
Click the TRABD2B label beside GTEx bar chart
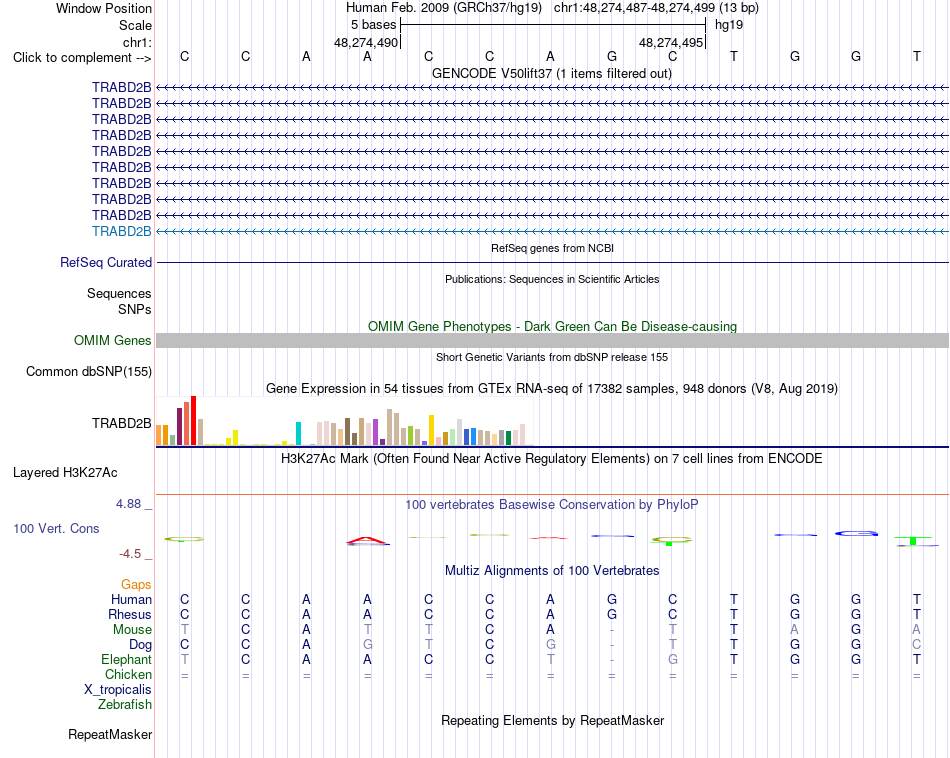(x=122, y=424)
